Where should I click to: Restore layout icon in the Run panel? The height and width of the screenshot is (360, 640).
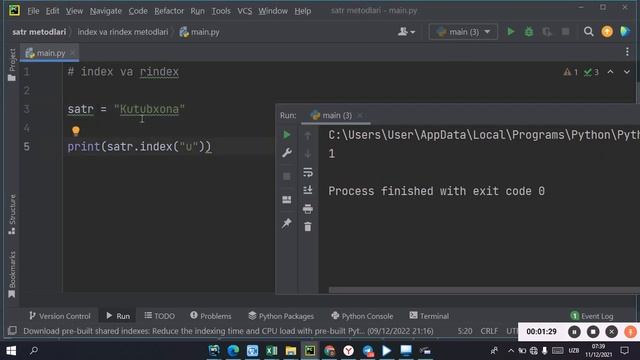coord(287,199)
